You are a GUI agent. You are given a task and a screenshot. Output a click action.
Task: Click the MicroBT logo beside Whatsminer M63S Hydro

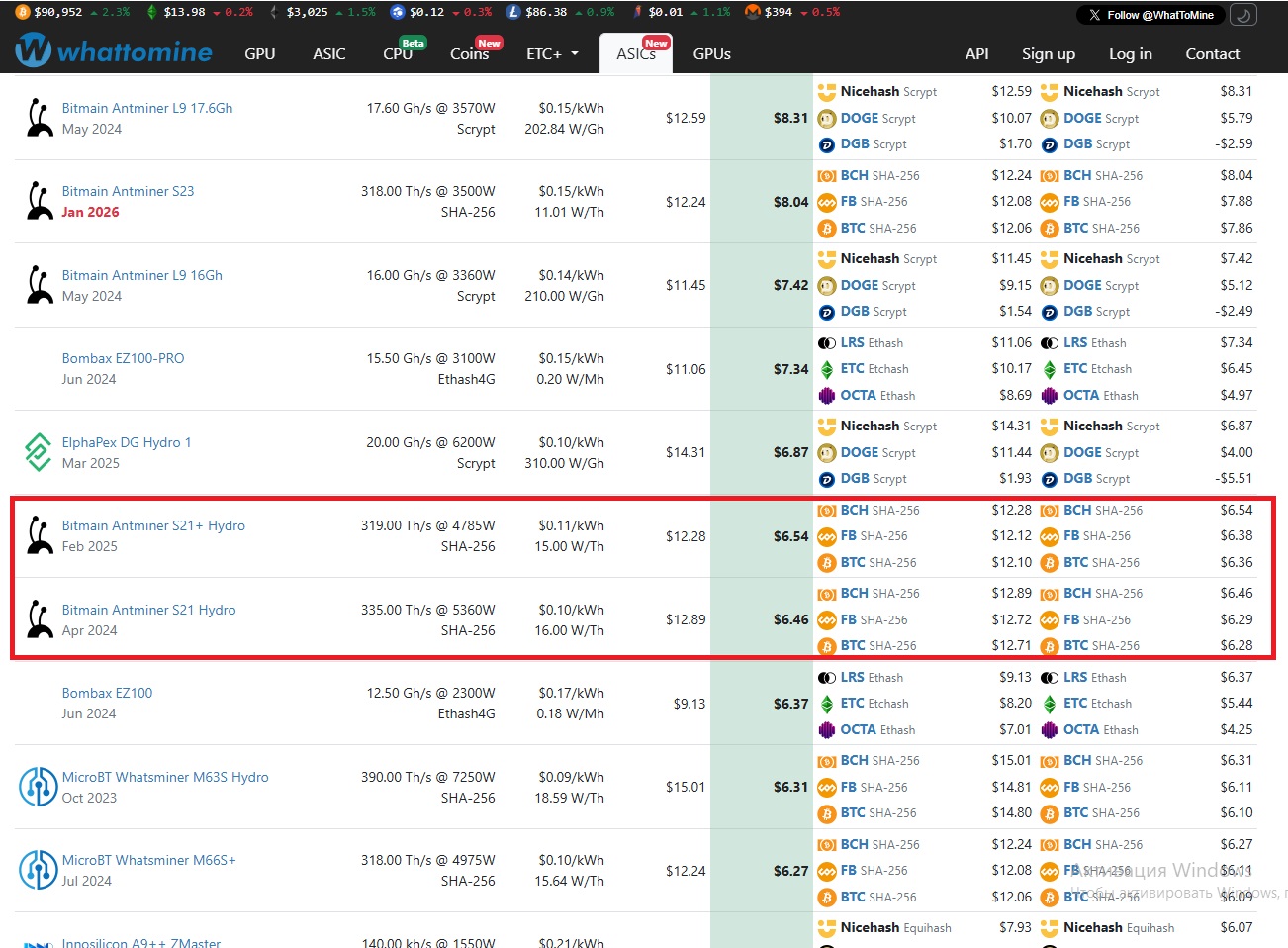39,787
